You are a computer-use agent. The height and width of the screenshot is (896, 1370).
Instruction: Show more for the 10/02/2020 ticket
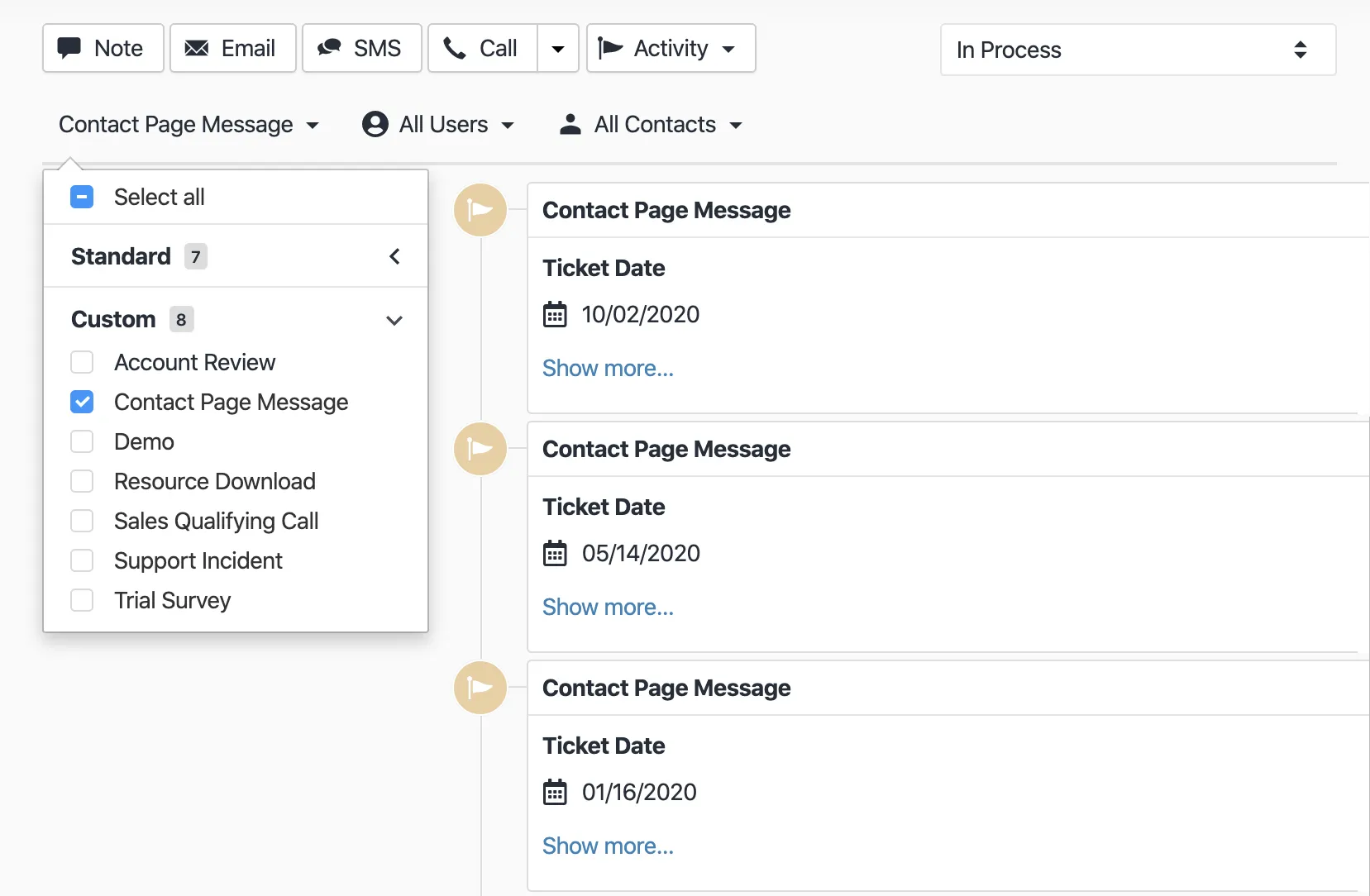(608, 368)
